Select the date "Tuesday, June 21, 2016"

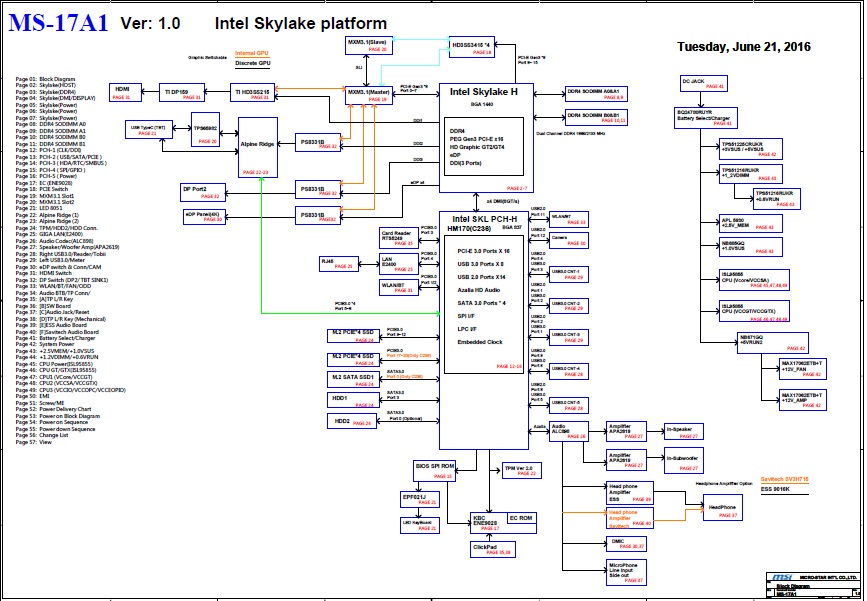click(744, 46)
